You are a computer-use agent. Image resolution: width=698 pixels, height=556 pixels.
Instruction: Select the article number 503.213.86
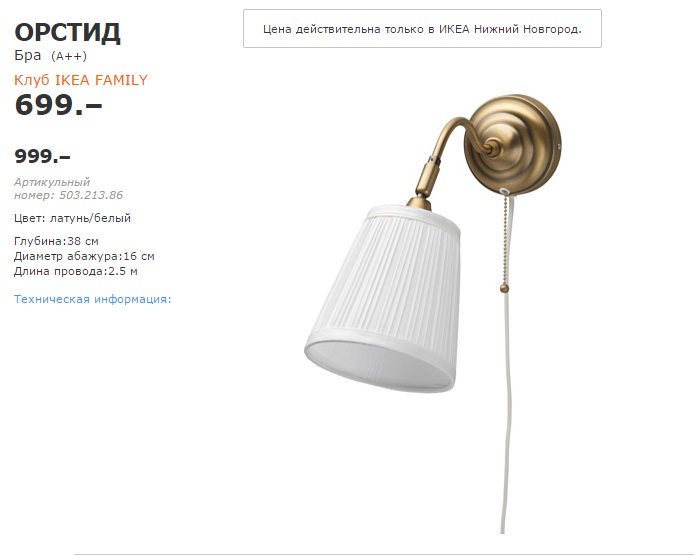coord(91,195)
